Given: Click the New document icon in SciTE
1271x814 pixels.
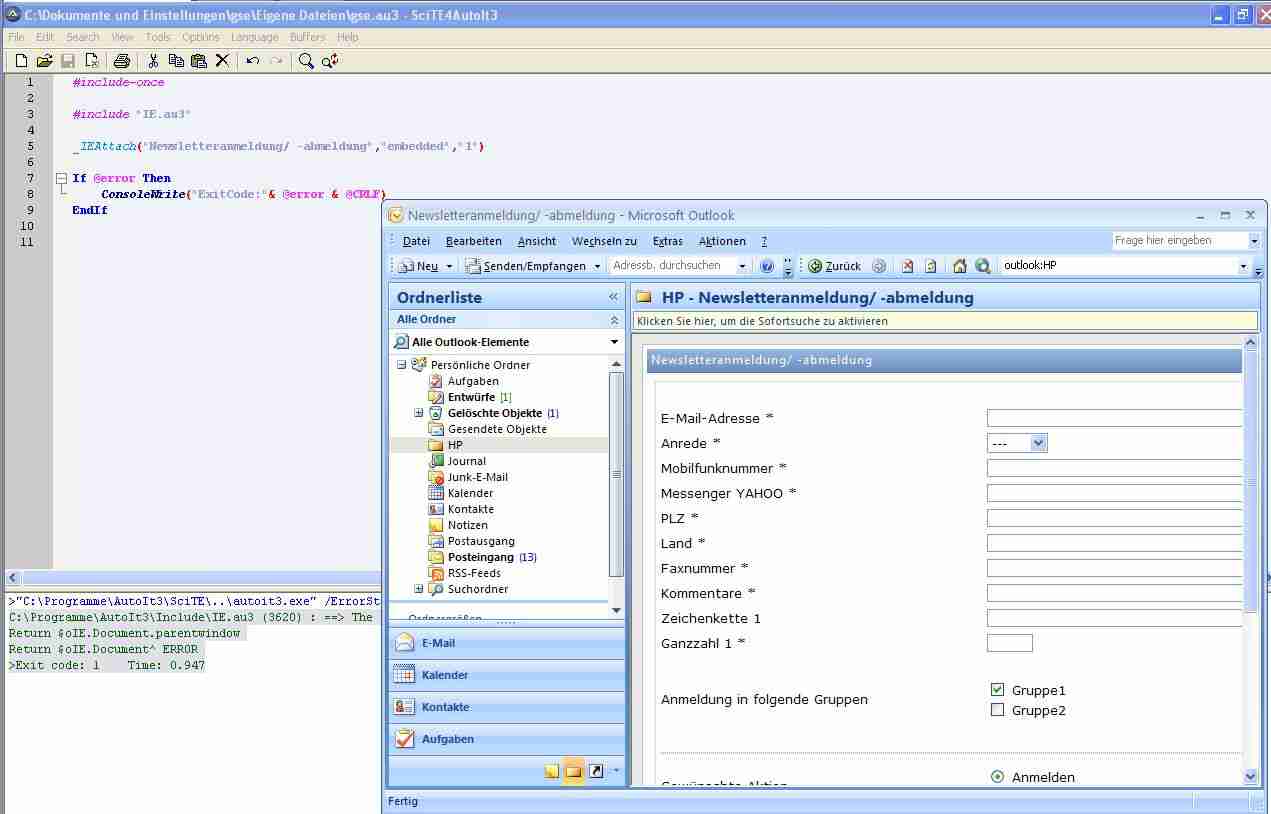Looking at the screenshot, I should pos(21,61).
